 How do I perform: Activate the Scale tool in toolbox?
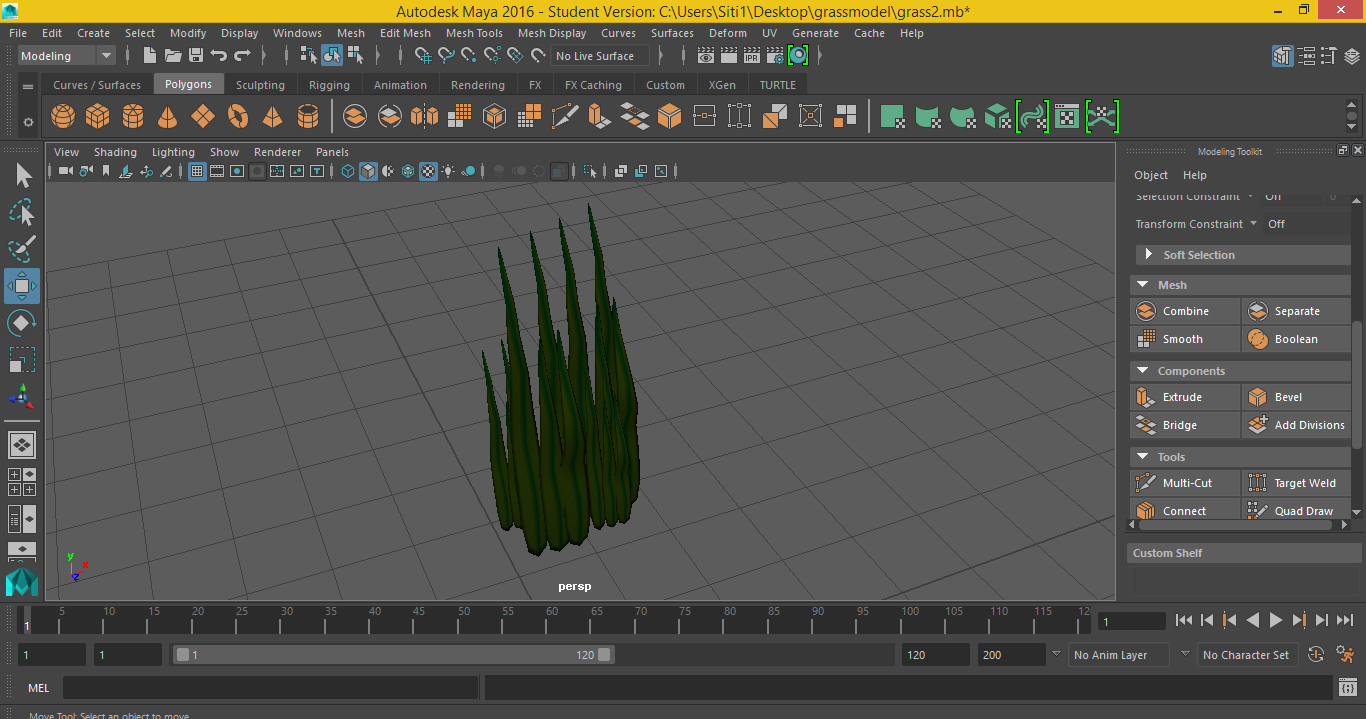pyautogui.click(x=22, y=359)
